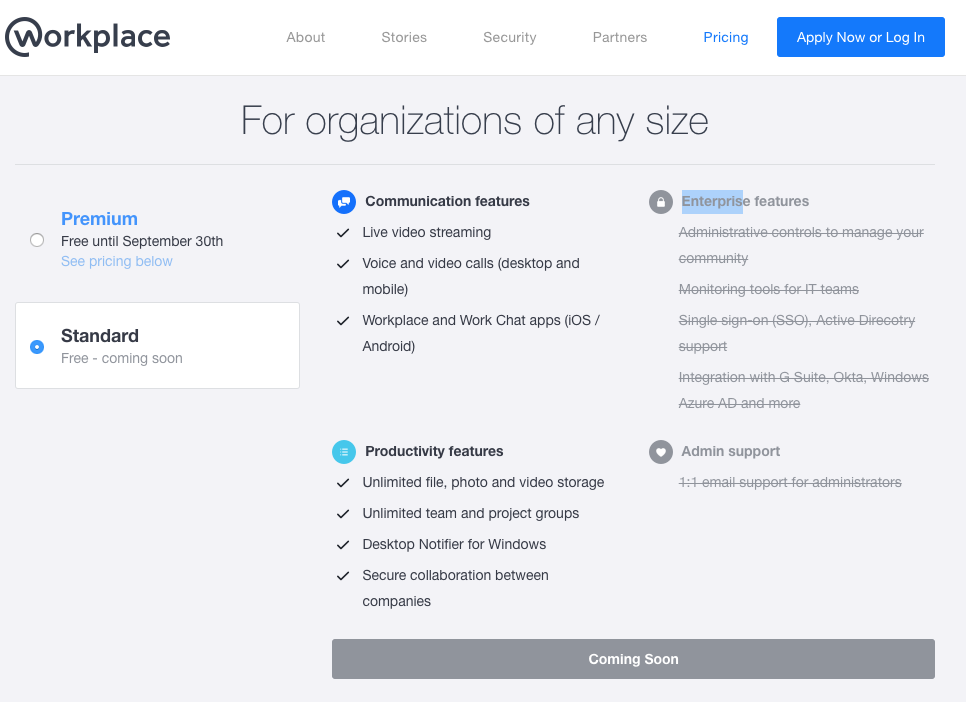Click 'Desktop Notifier for Windows' text
This screenshot has width=966, height=702.
454,544
